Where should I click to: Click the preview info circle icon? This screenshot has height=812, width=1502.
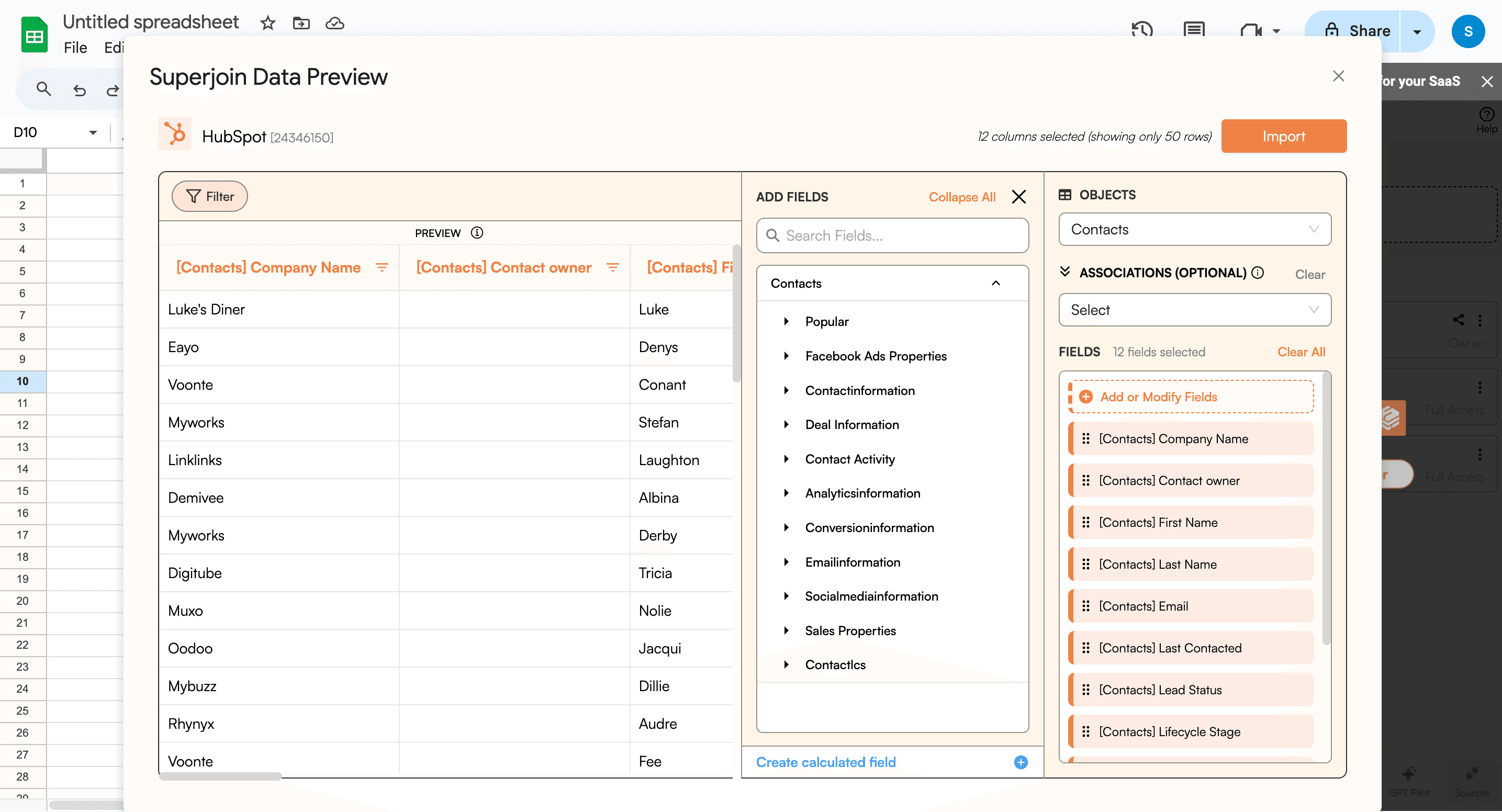pos(478,232)
